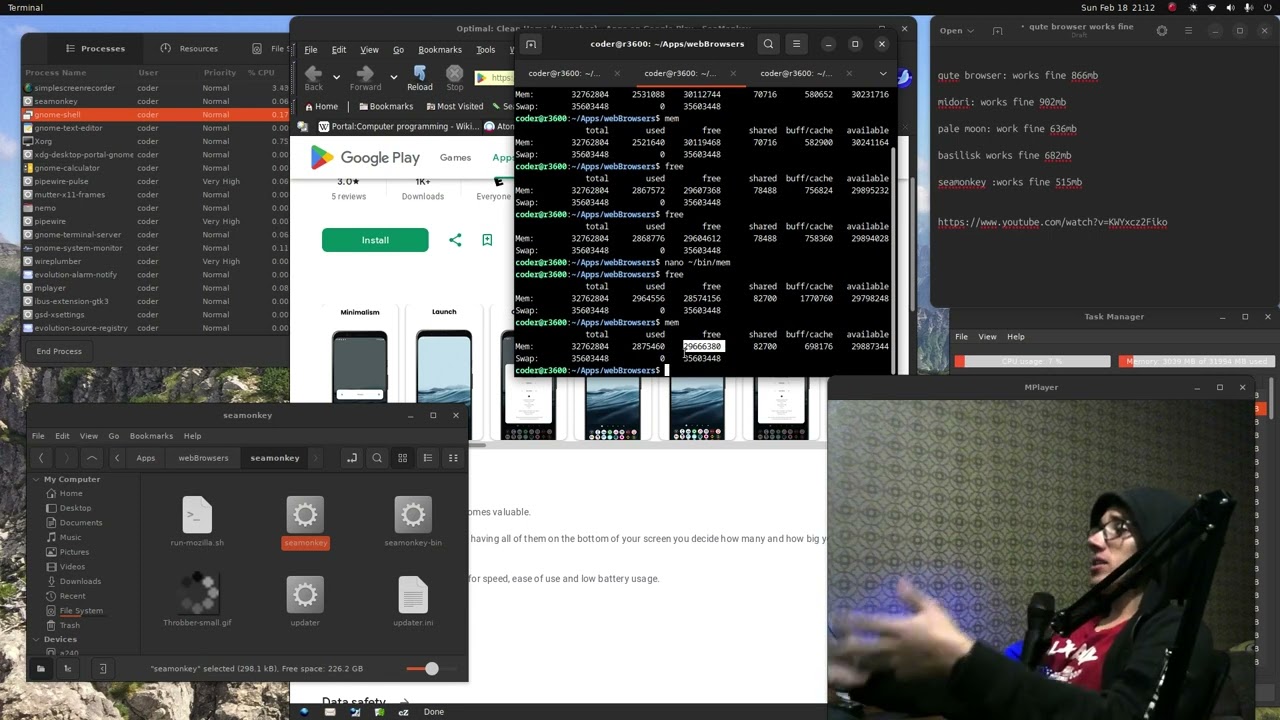Click share icon beside Install

[455, 240]
